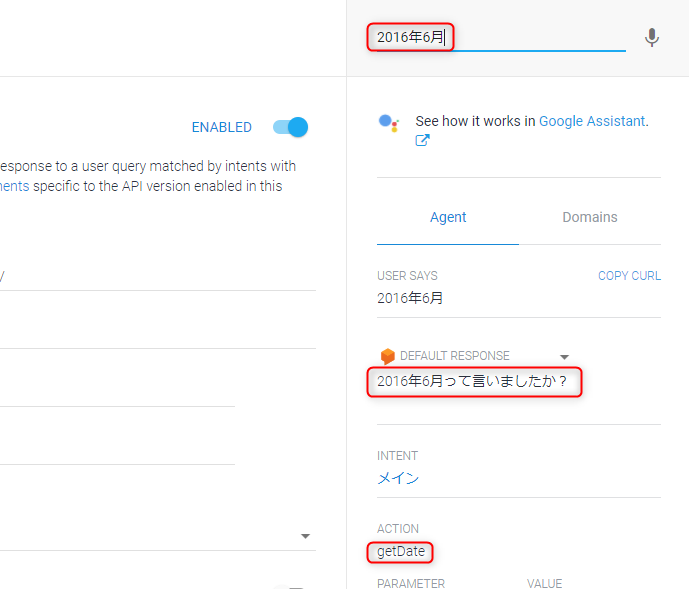
Task: Click the PARAMETER column header
Action: coord(411,583)
